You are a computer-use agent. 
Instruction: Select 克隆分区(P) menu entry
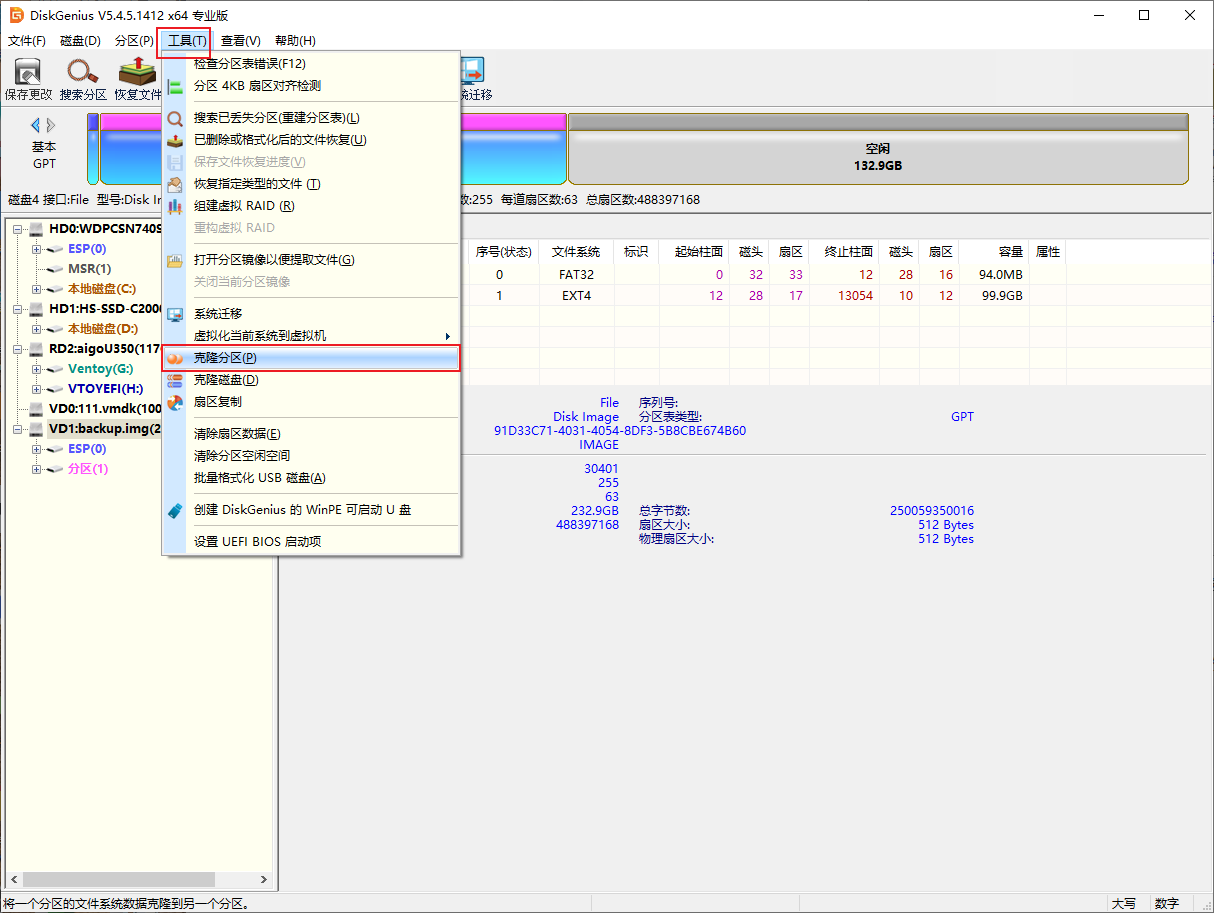coord(311,358)
